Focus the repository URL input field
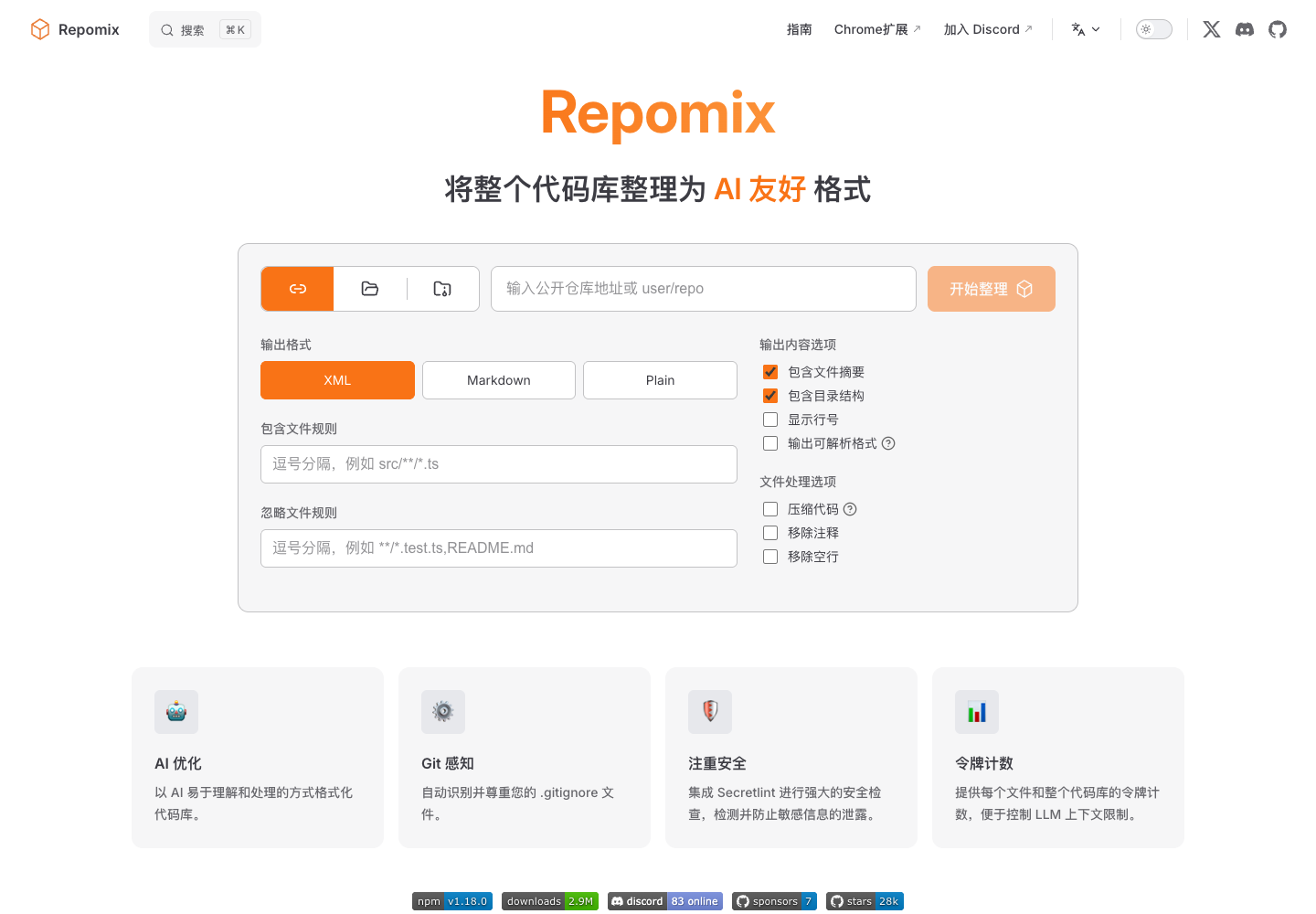This screenshot has height=914, width=1316. click(x=704, y=289)
